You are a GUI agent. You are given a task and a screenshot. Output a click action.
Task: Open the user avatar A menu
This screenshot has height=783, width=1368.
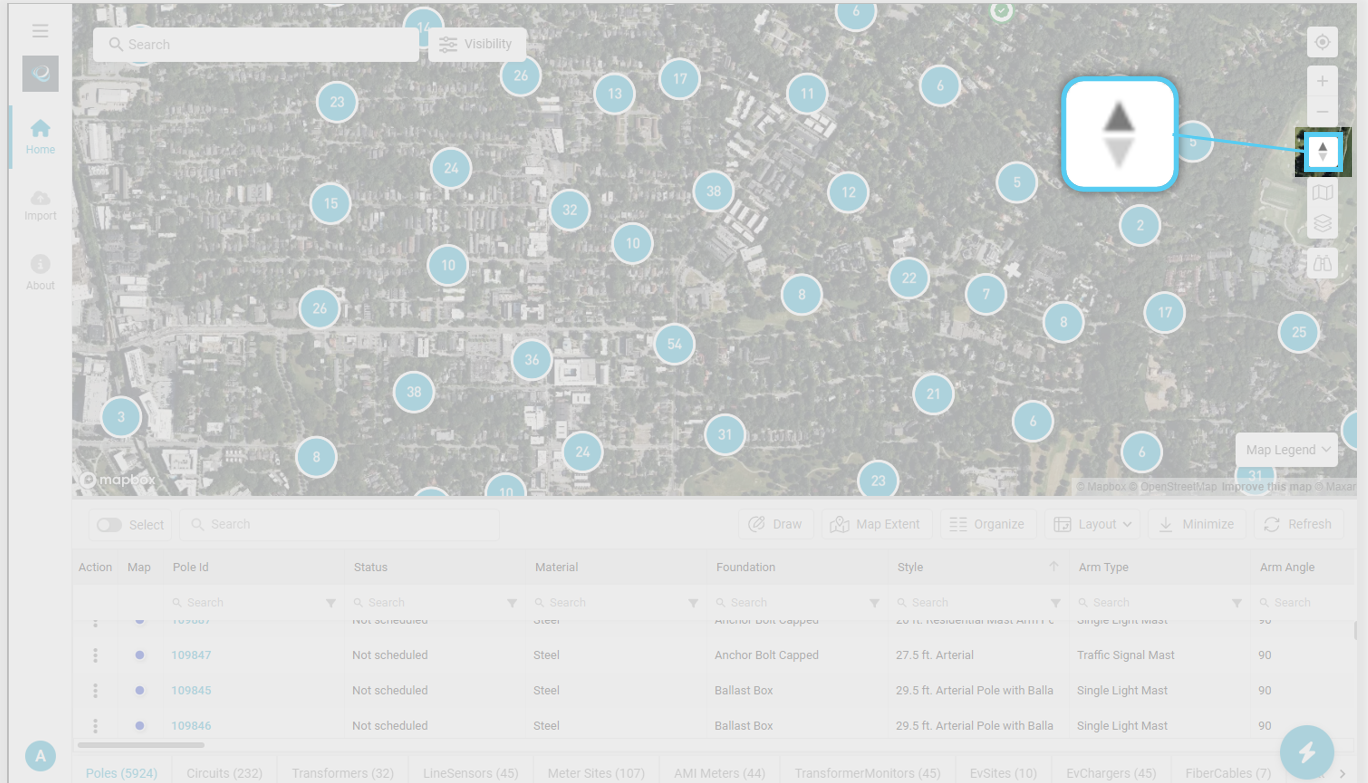40,756
